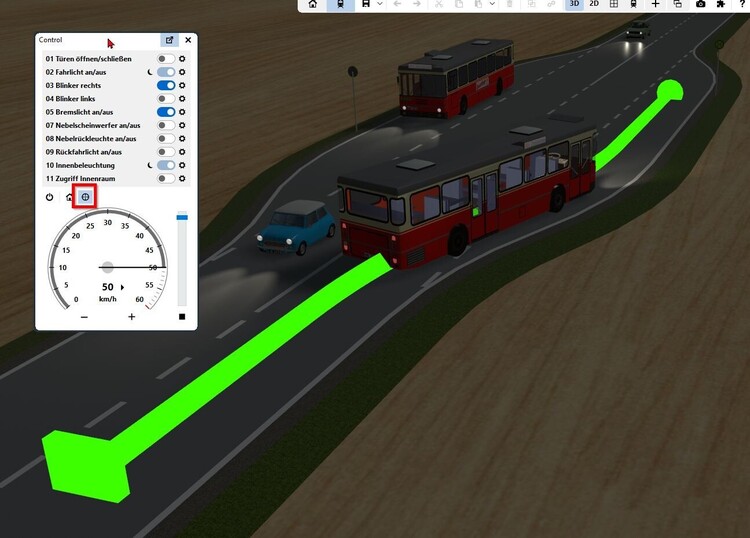This screenshot has width=750, height=538.
Task: Toggle 02 Fahrlicht an/aus switch
Action: coord(166,72)
